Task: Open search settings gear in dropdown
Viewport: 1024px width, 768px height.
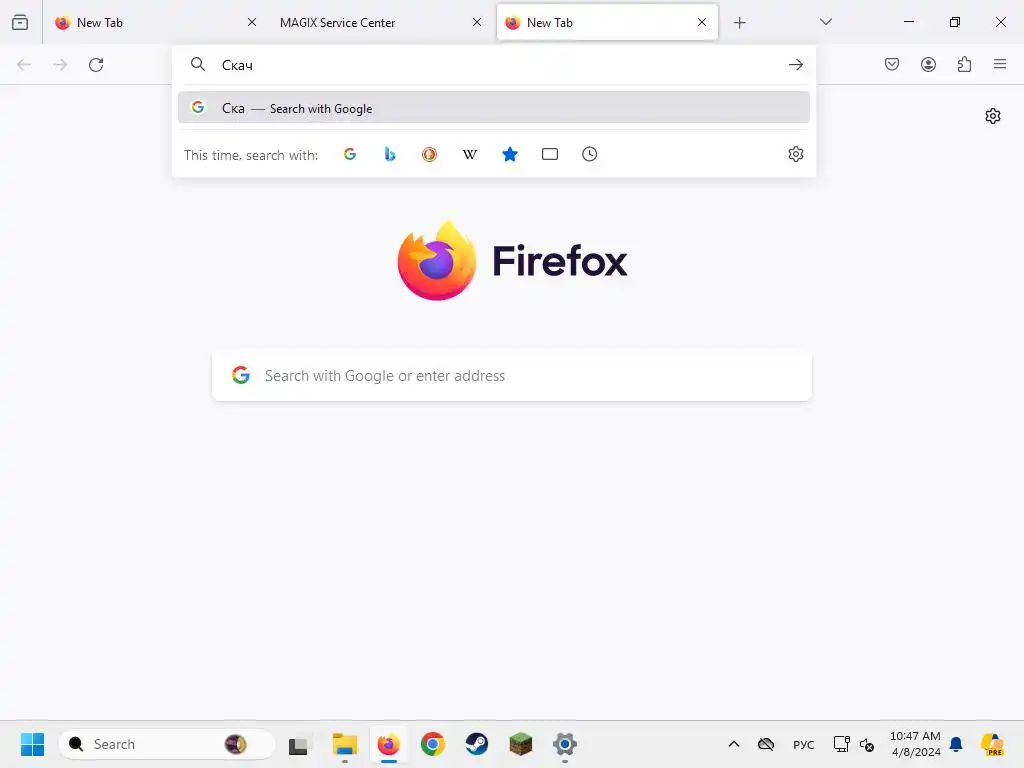Action: click(795, 154)
